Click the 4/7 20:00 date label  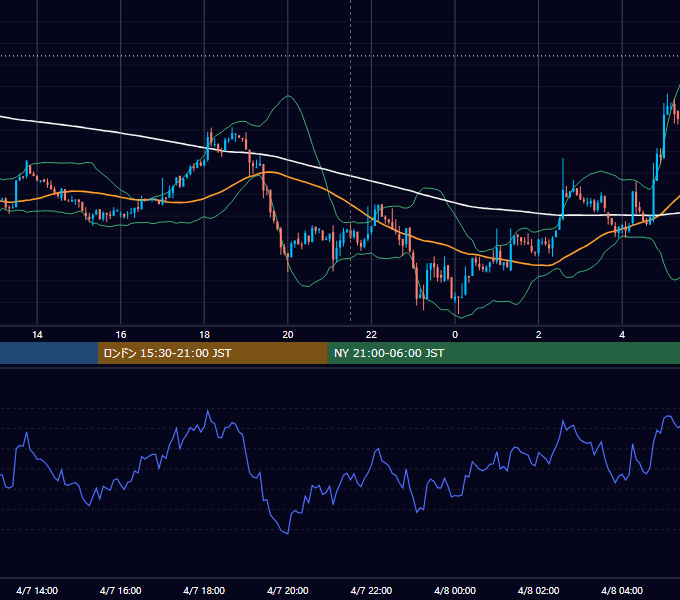[288, 590]
